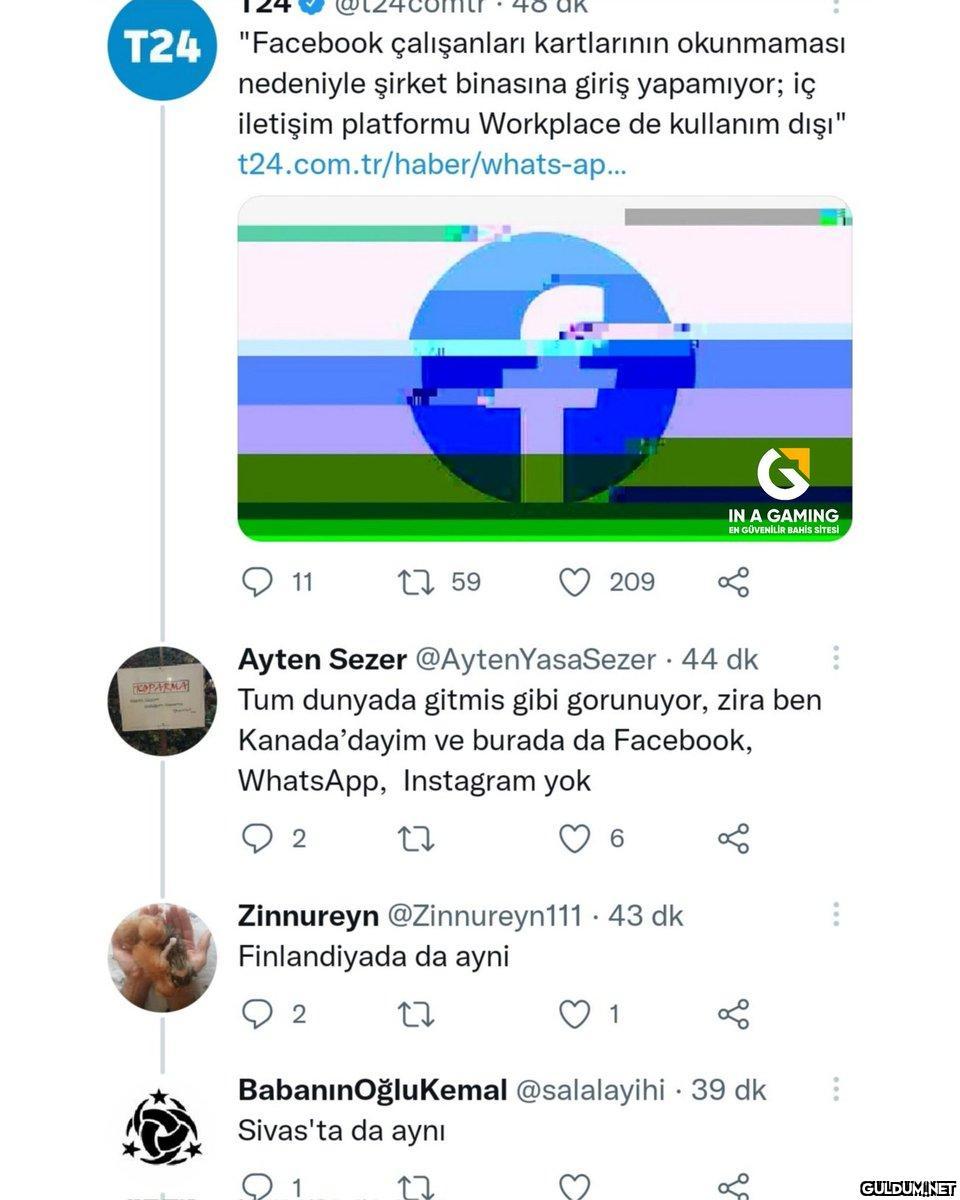Open the glitched Facebook logo image
This screenshot has height=1200, width=960.
click(x=544, y=368)
